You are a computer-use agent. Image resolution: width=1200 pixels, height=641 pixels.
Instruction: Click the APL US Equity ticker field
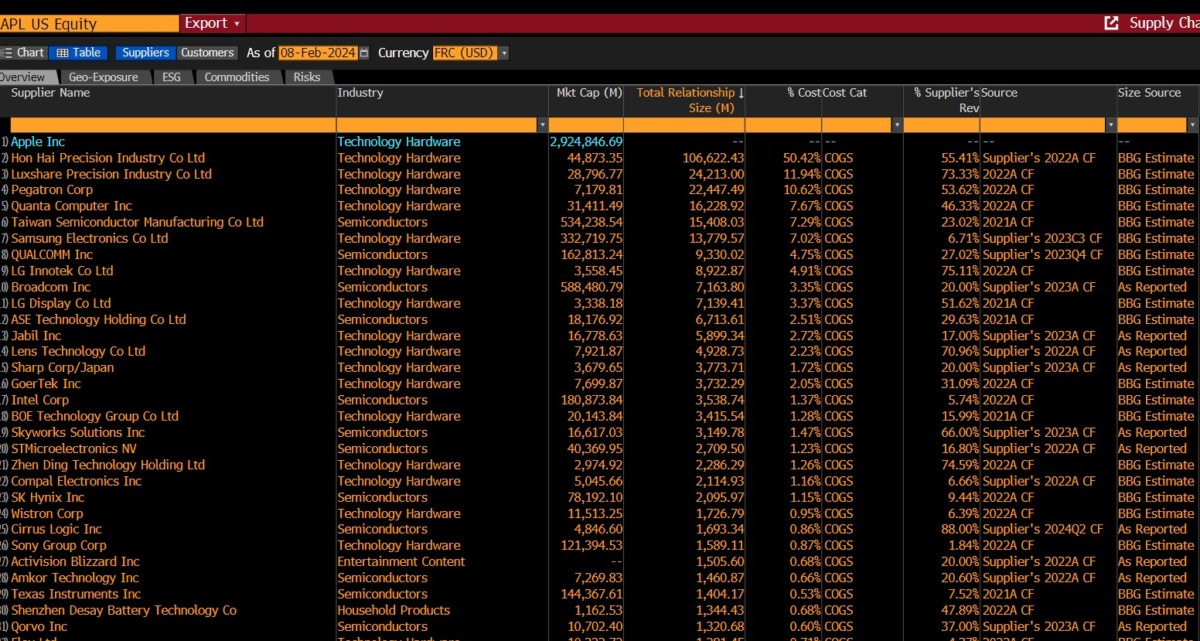pyautogui.click(x=85, y=21)
